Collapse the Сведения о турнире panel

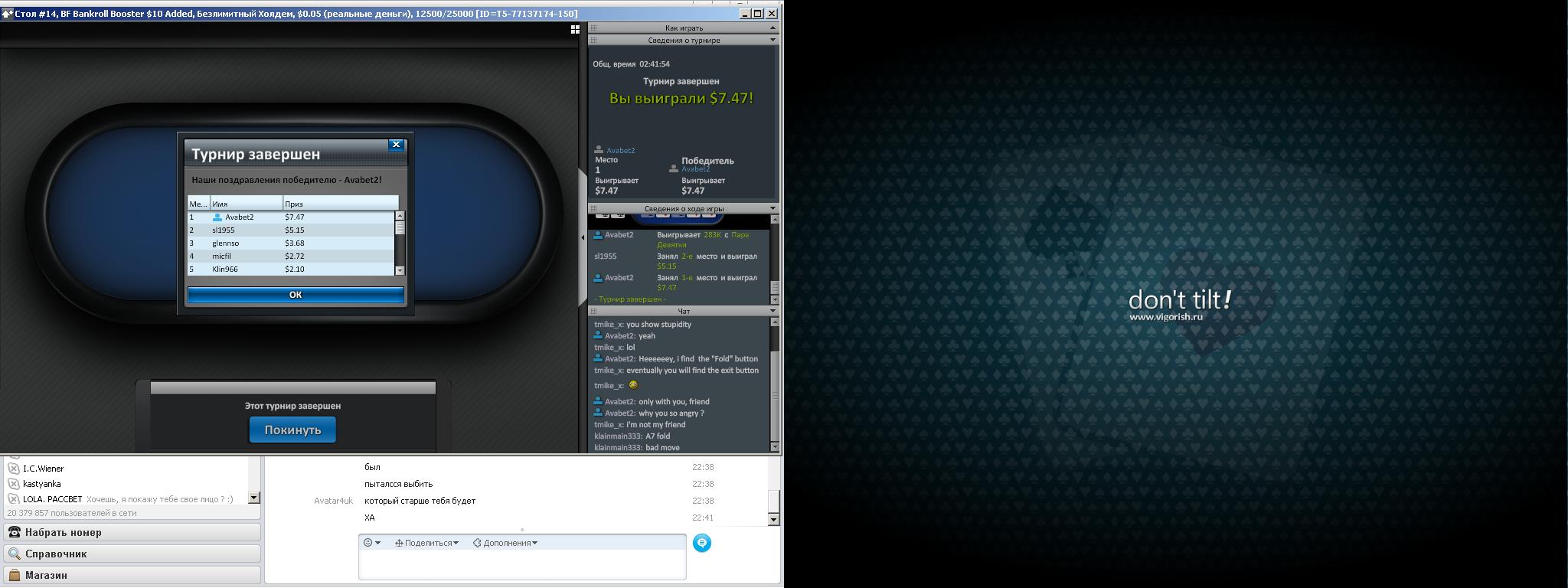pyautogui.click(x=773, y=40)
